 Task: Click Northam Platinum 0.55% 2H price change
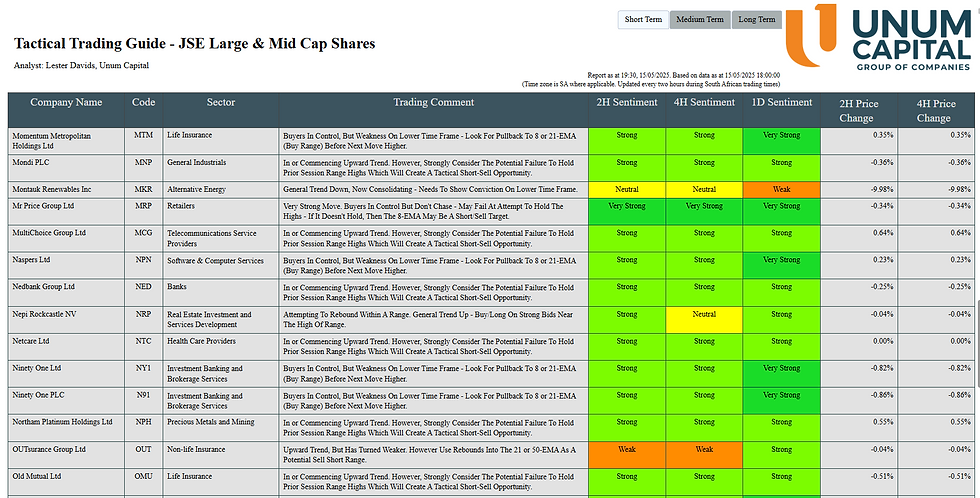(x=883, y=422)
